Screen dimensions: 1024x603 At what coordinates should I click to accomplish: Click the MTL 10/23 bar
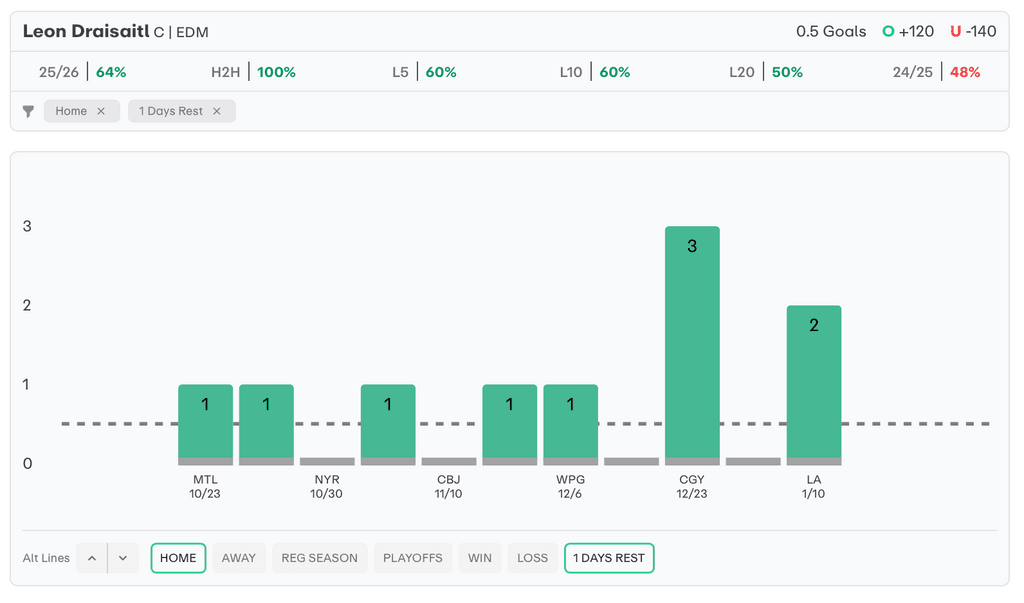(205, 424)
